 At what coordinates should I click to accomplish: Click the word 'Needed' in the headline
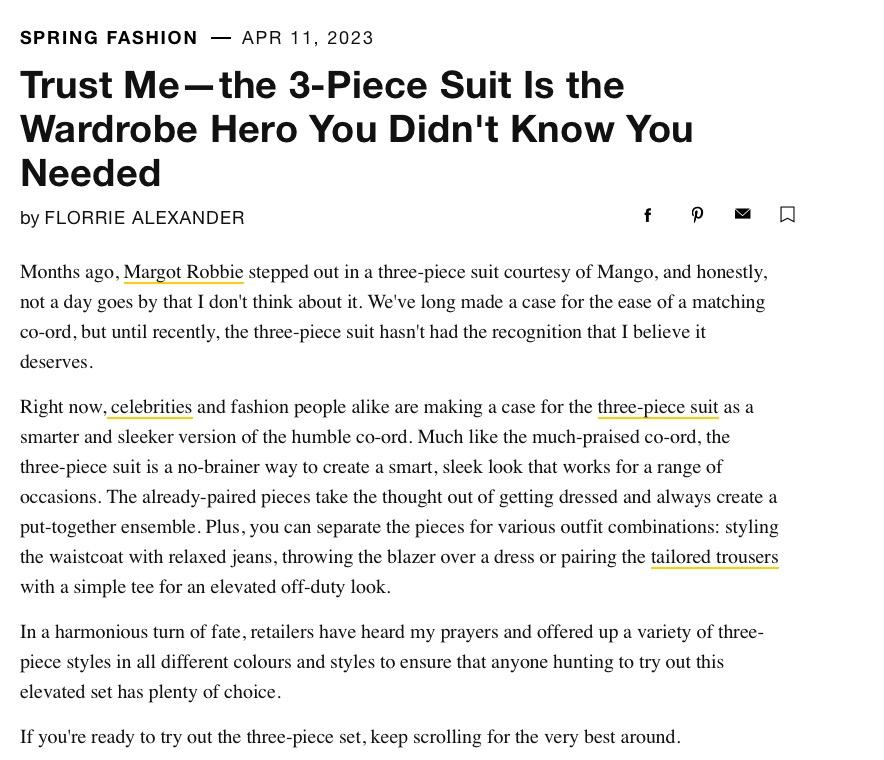pyautogui.click(x=91, y=173)
